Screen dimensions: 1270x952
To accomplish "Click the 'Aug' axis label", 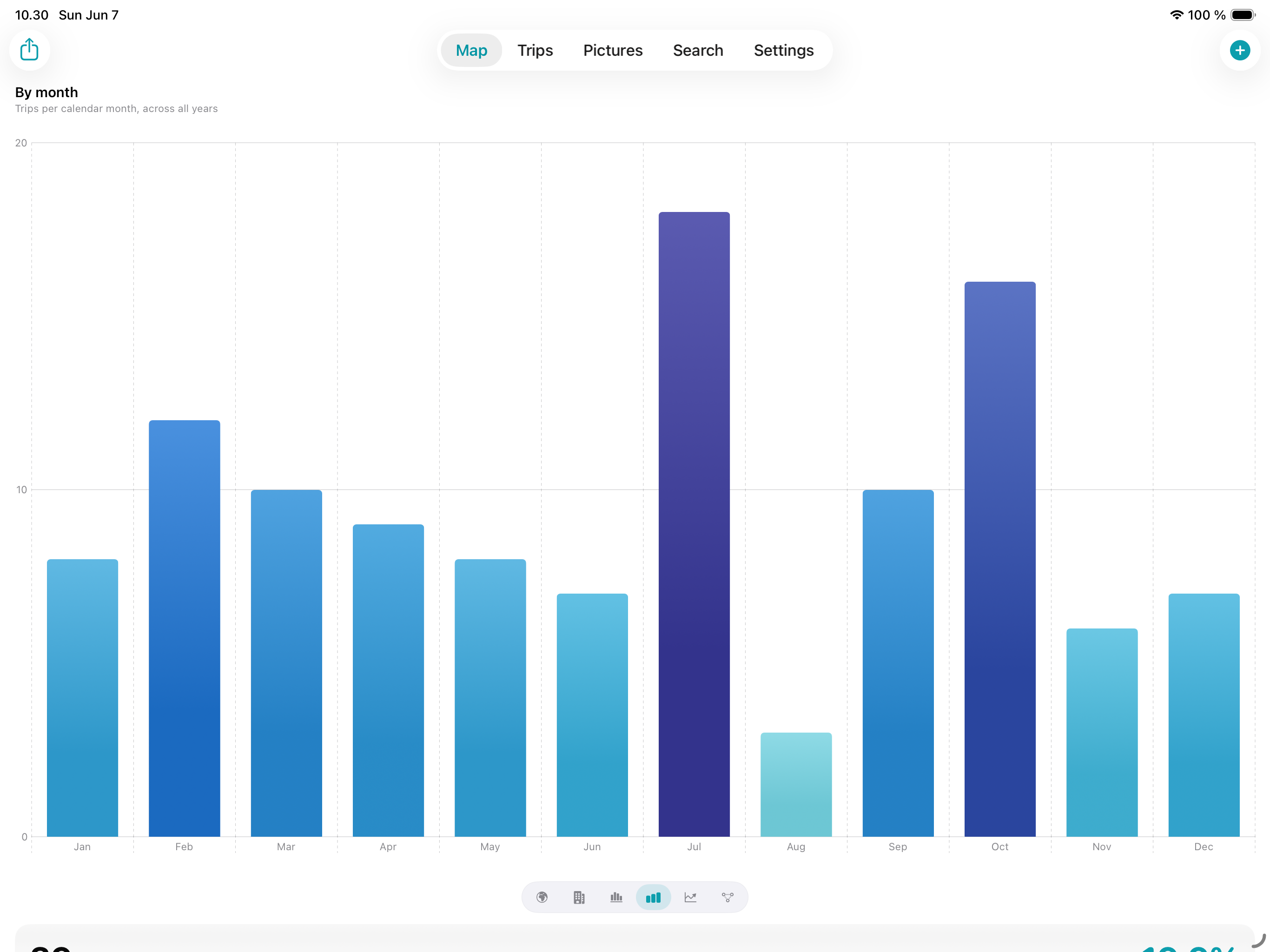I will coord(796,846).
